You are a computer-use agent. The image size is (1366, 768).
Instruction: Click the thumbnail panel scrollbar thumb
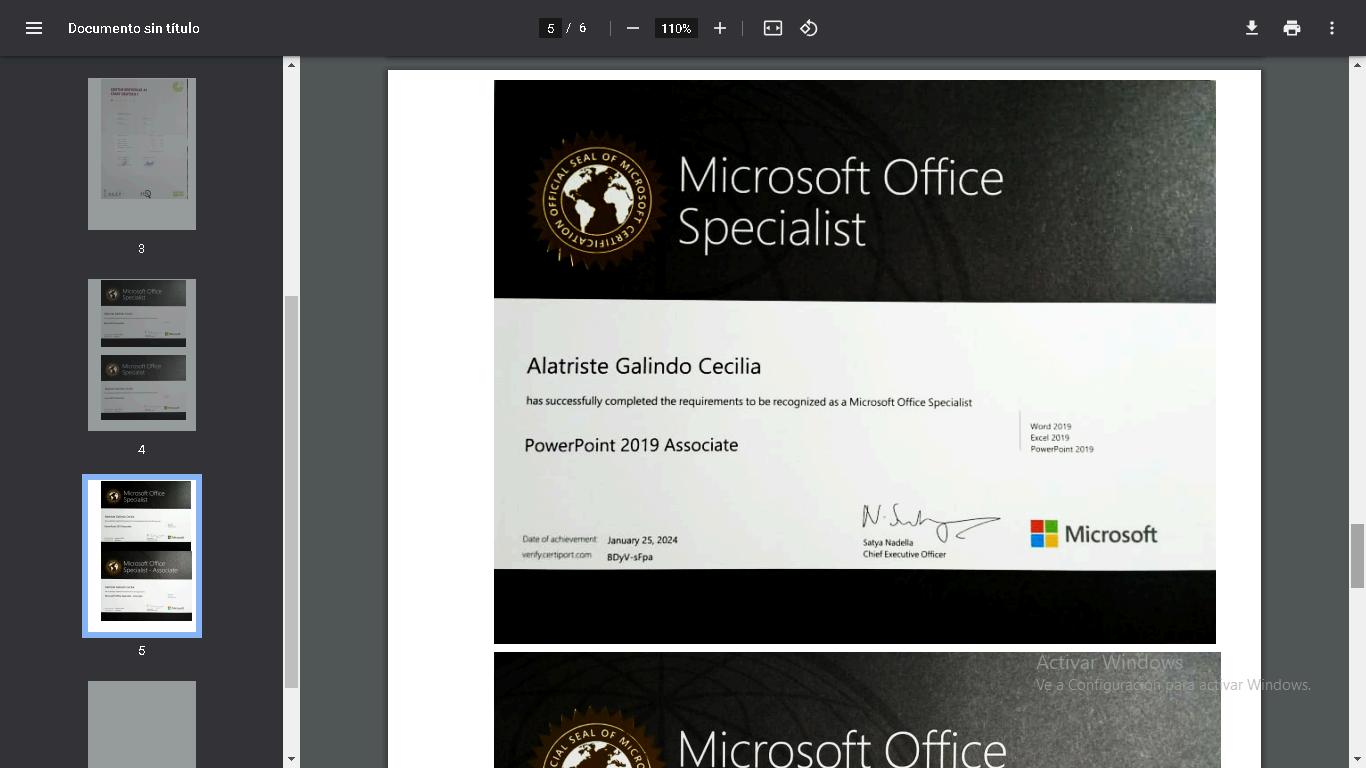pyautogui.click(x=292, y=491)
